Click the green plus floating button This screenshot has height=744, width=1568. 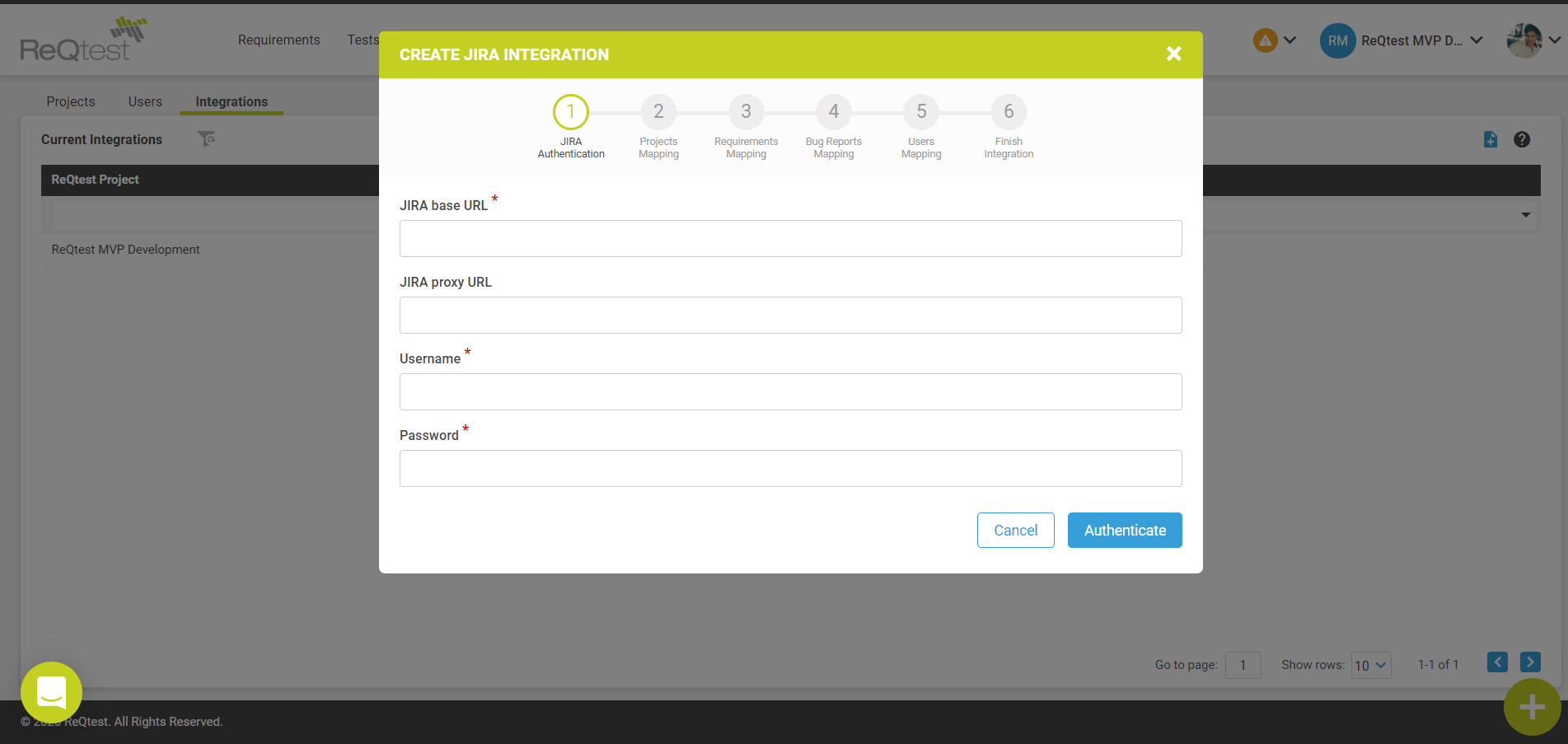tap(1532, 707)
